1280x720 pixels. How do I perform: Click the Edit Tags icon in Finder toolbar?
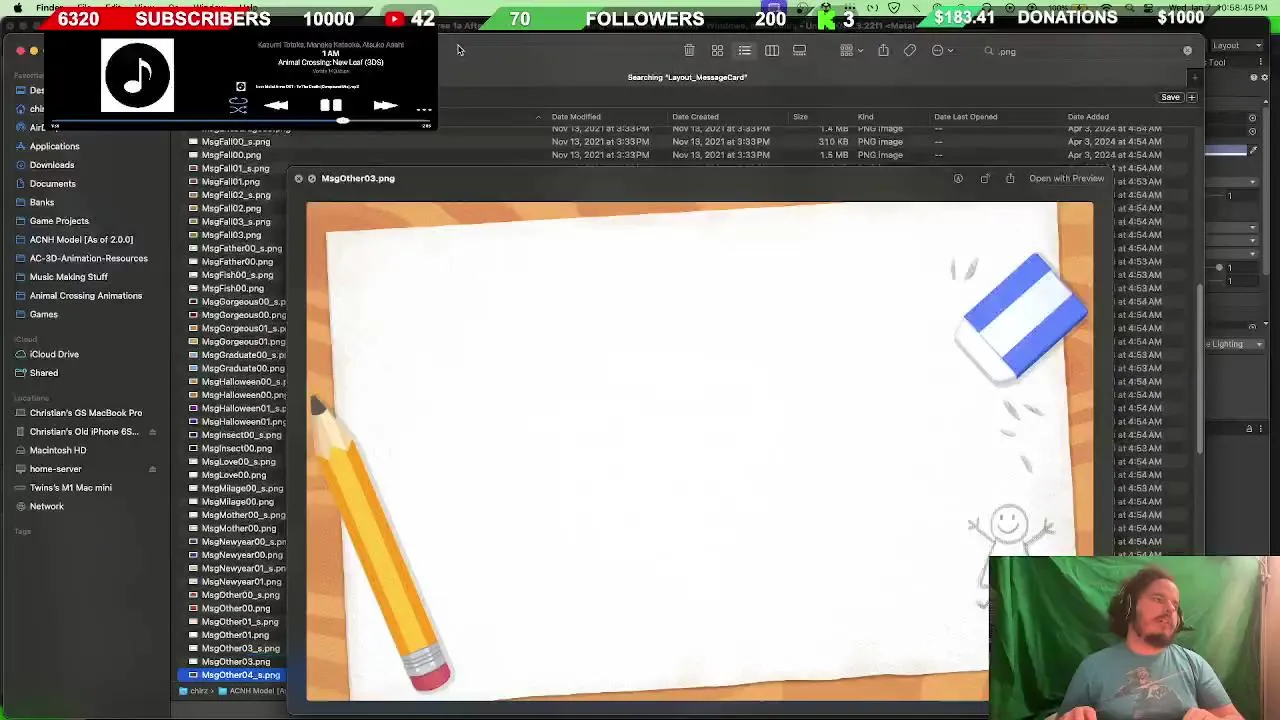(910, 51)
